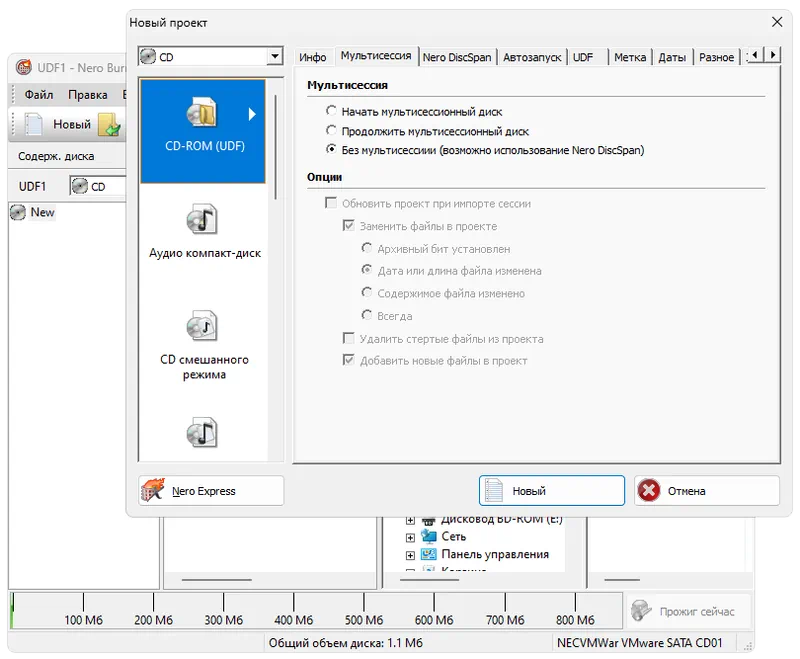Click the Прожиг сейчас burn icon
Screen dimensions: 800x659
[x=641, y=611]
